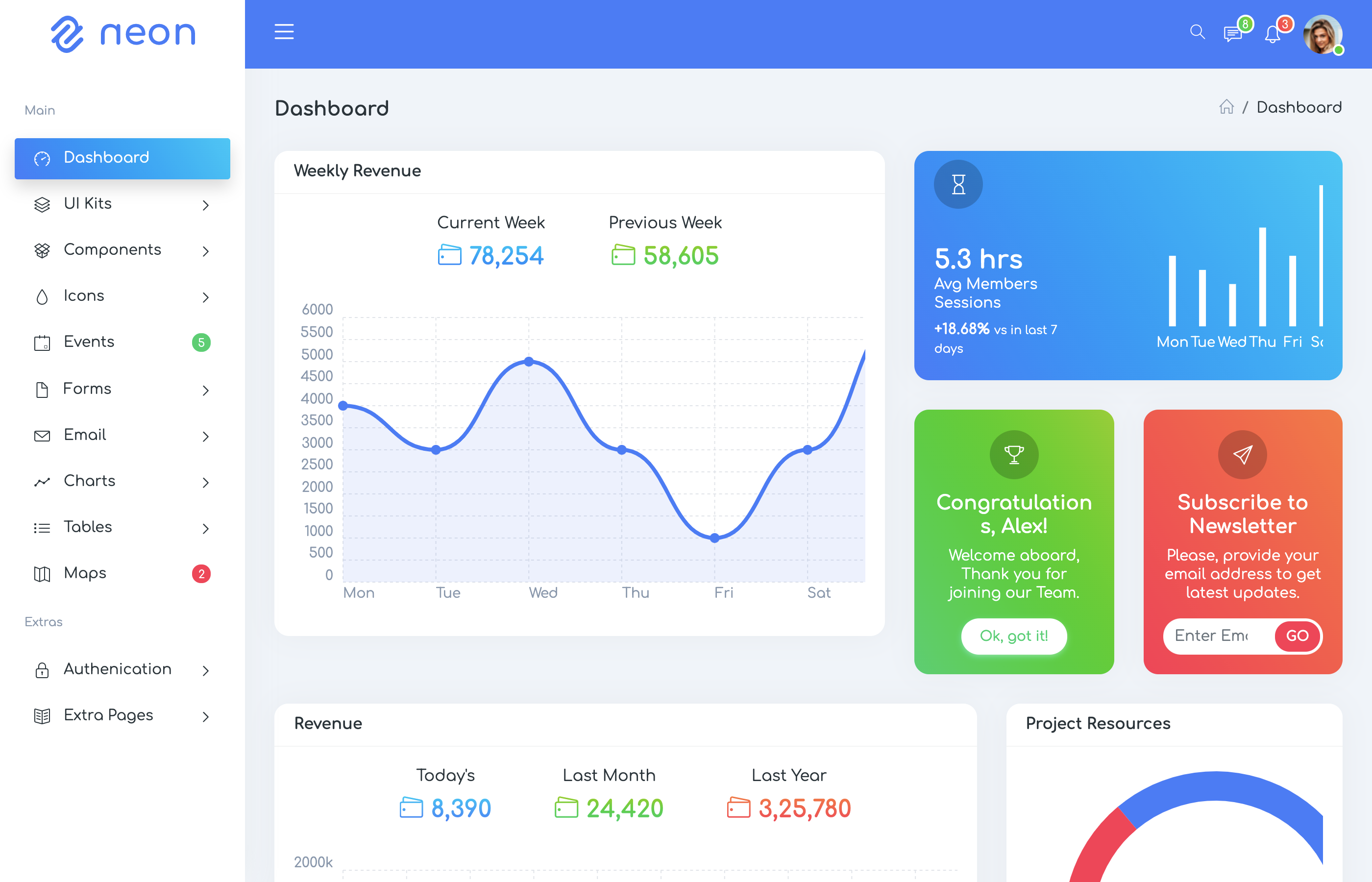Click the Maps badge showing 2
This screenshot has width=1372, height=882.
pos(201,574)
